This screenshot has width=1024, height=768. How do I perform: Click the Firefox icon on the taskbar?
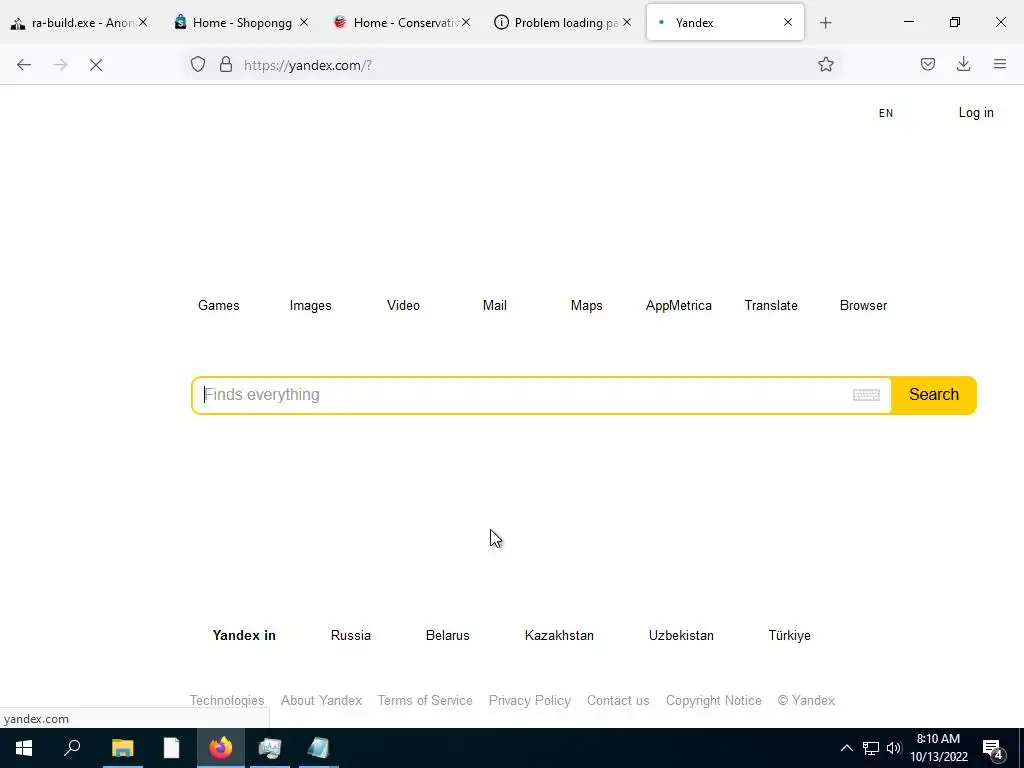(x=221, y=748)
